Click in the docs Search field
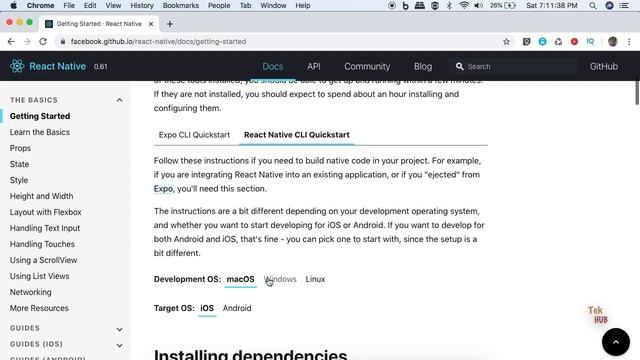The height and width of the screenshot is (360, 640). point(513,66)
